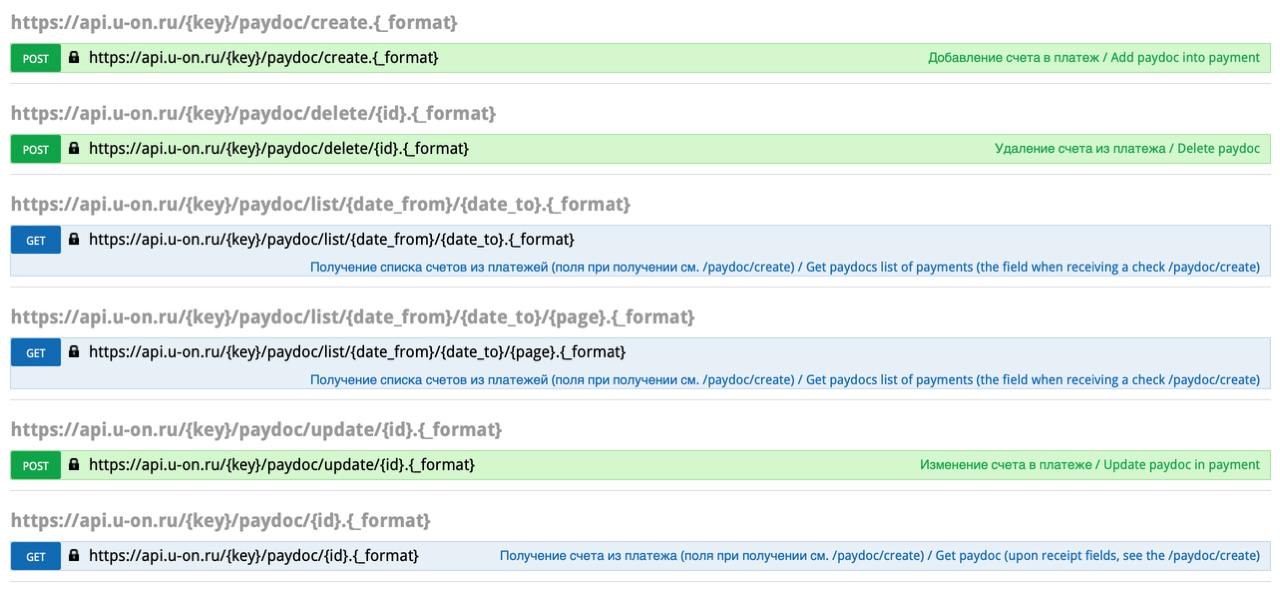Click lock icon on paydoc/delete/{id} endpoint
Image resolution: width=1280 pixels, height=594 pixels.
(x=74, y=149)
